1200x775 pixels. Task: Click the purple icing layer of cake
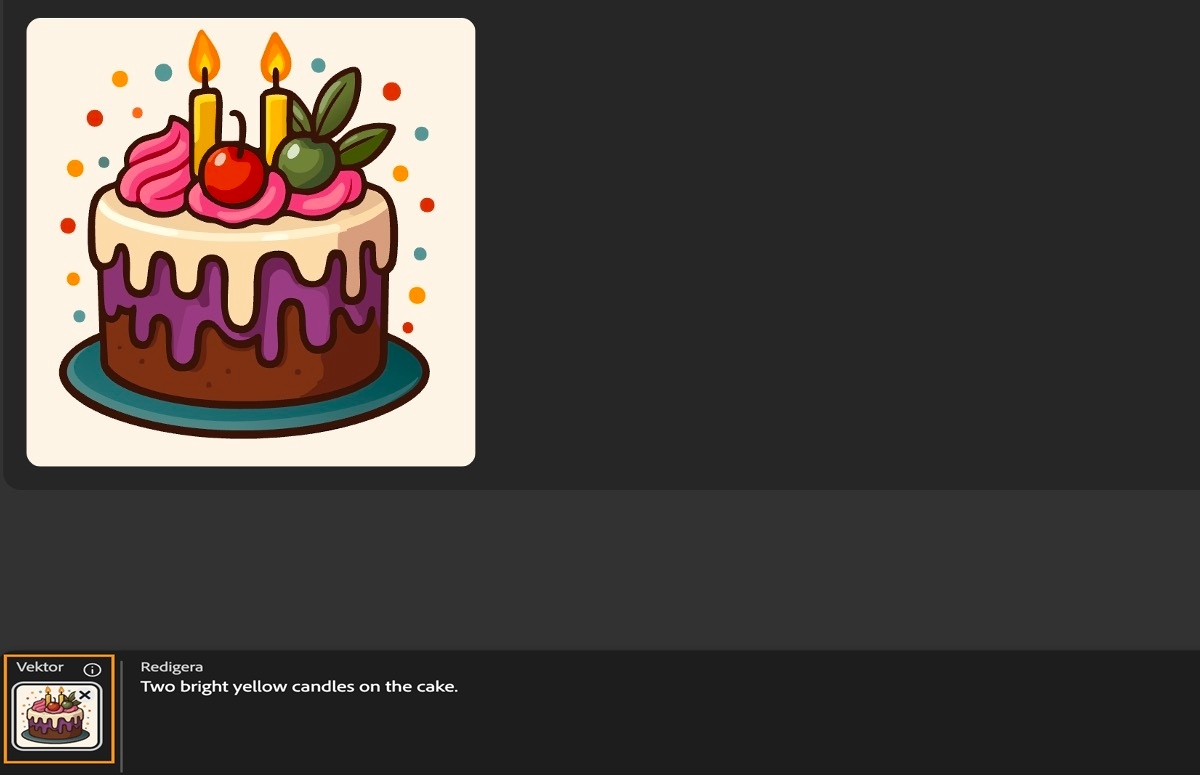click(x=245, y=300)
